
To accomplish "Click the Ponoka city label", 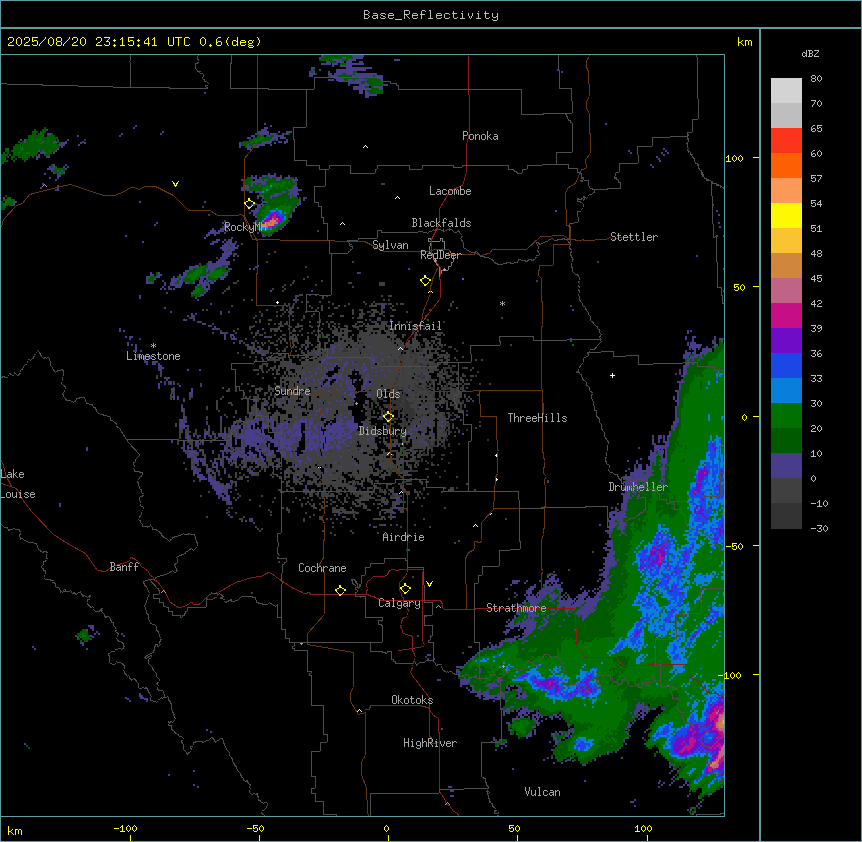I will (x=480, y=136).
